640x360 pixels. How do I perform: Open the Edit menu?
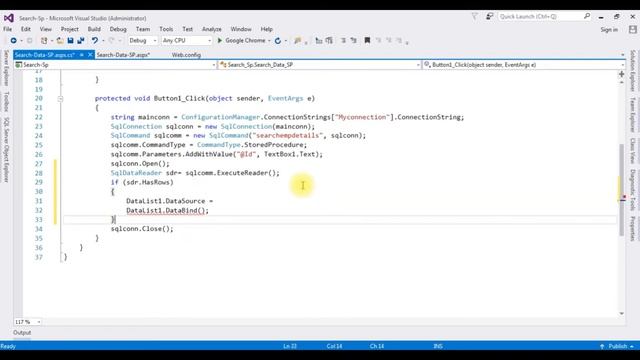(26, 29)
